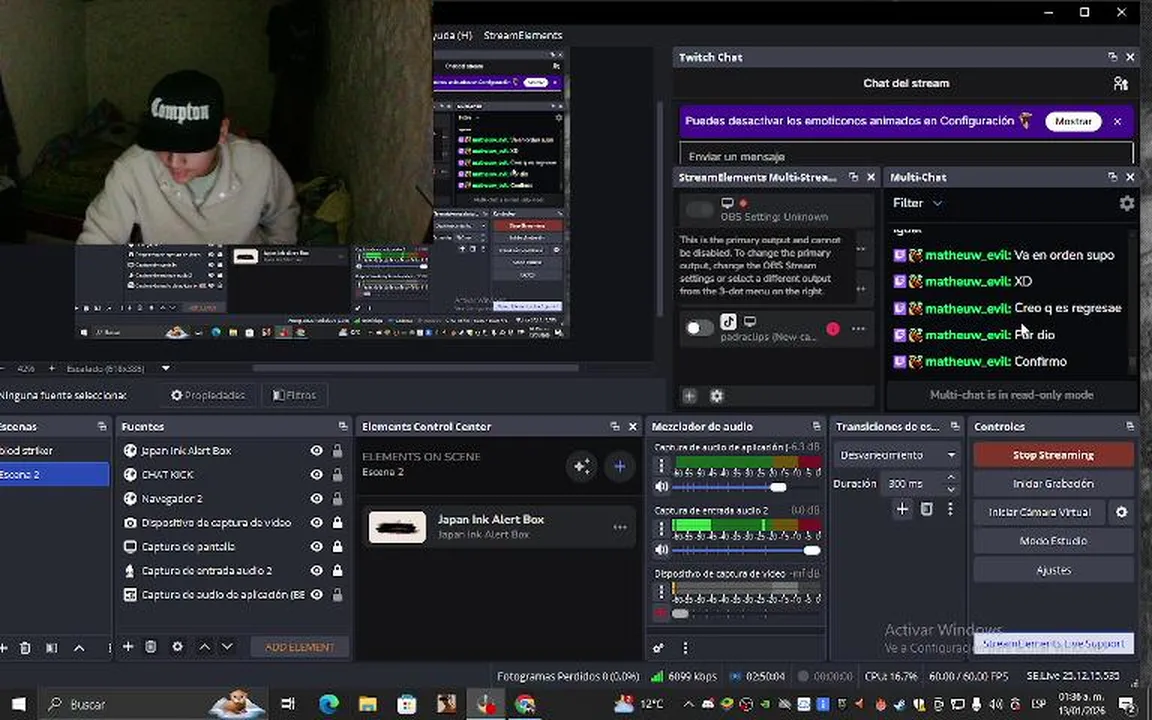This screenshot has width=1152, height=720.
Task: Select the Escena 2 scene
Action: pyautogui.click(x=54, y=475)
